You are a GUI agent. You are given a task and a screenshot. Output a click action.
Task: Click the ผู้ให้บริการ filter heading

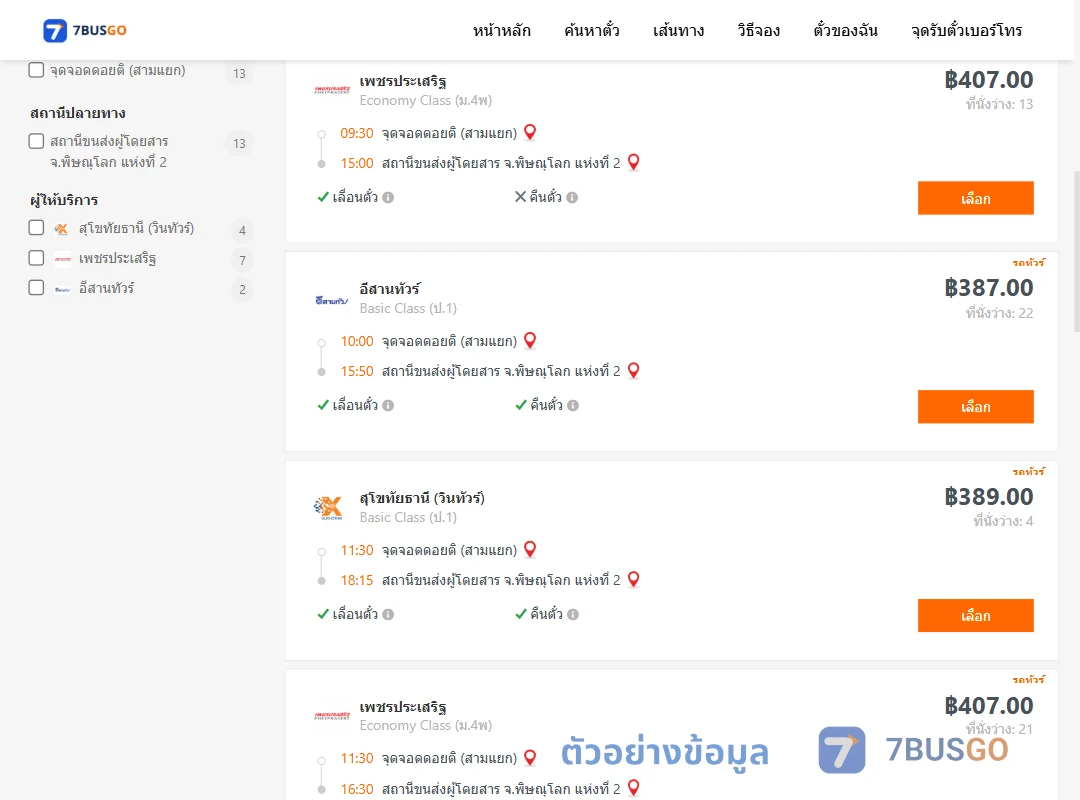pos(64,201)
